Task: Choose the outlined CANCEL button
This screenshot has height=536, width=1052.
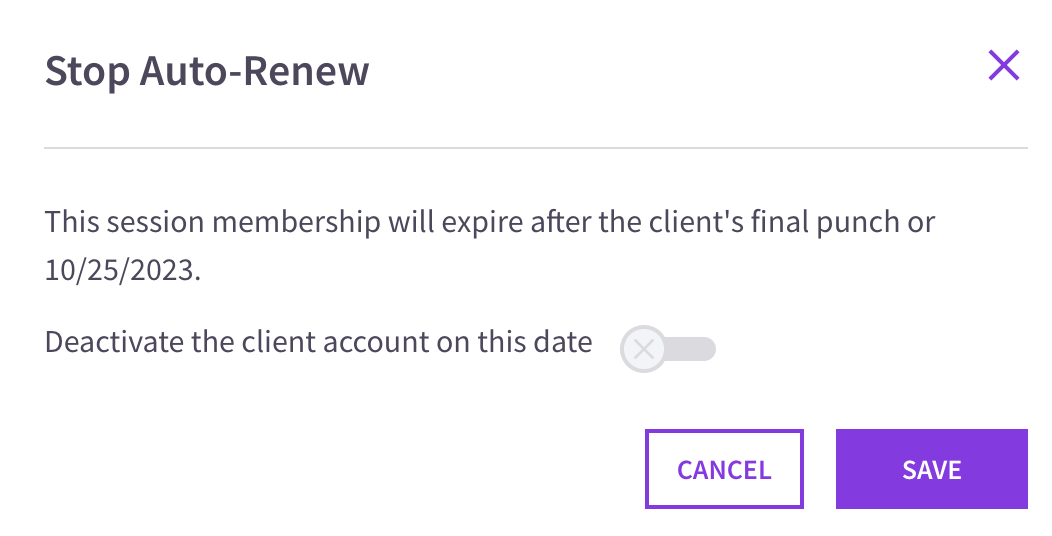Action: click(x=724, y=469)
